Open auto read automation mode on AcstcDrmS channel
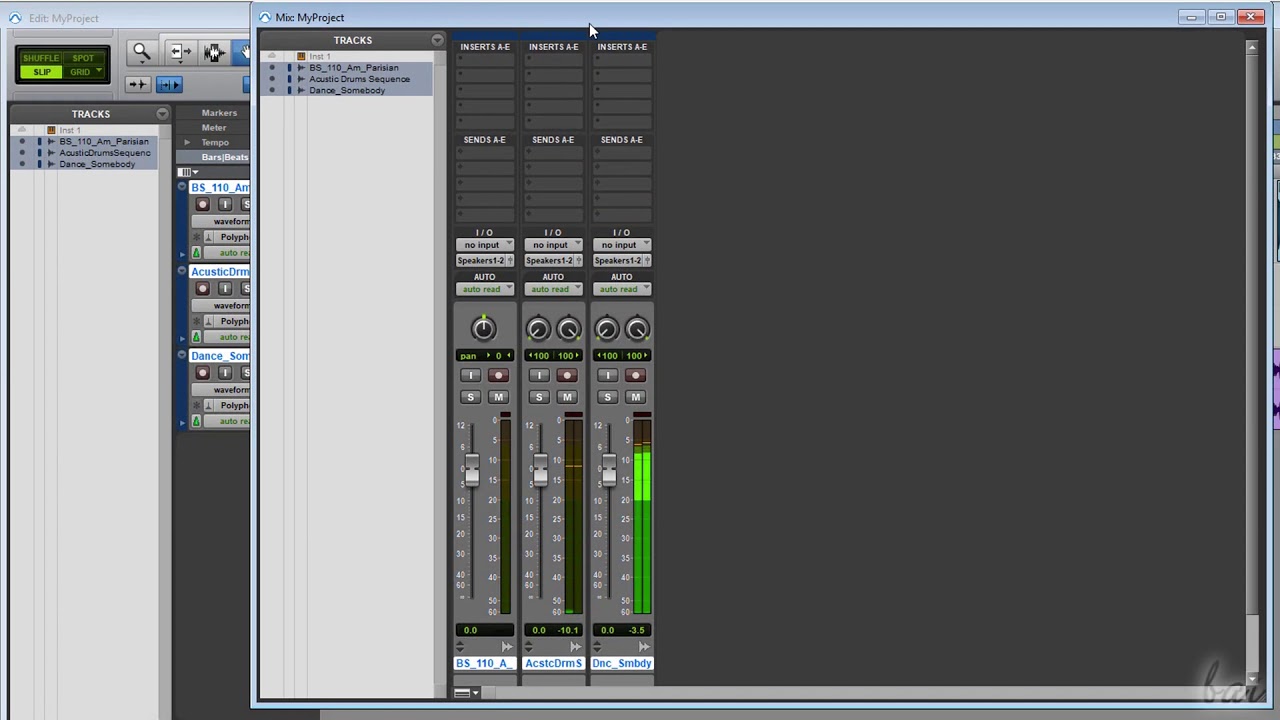 (x=553, y=289)
